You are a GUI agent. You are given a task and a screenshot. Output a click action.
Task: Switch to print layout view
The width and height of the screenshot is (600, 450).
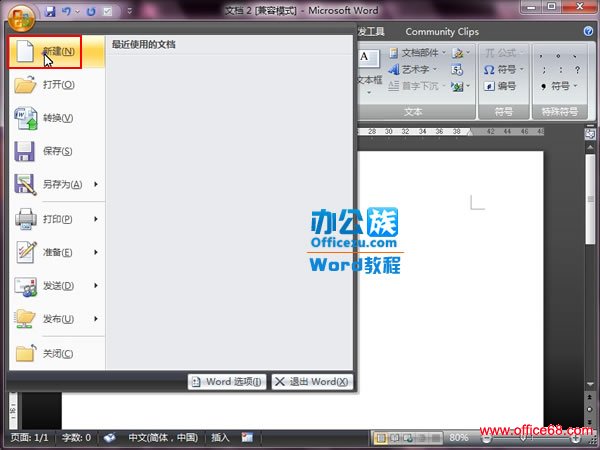(380, 437)
